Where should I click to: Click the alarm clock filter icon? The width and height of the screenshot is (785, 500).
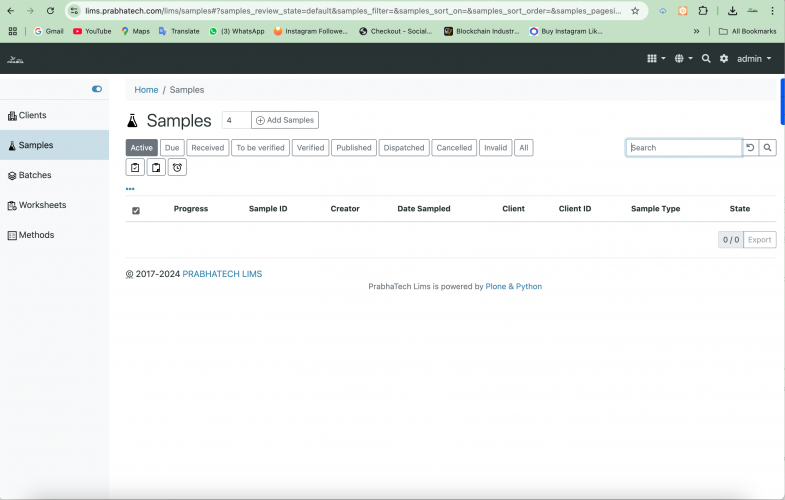(x=177, y=167)
